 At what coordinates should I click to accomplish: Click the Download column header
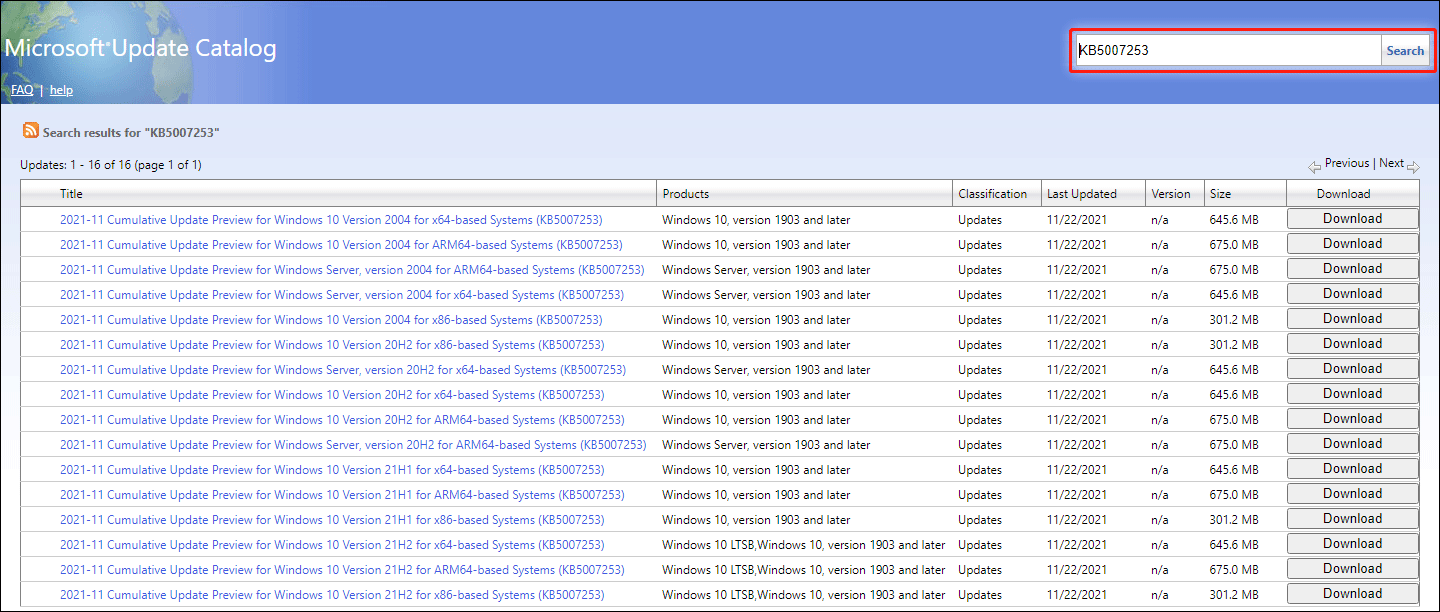tap(1343, 194)
